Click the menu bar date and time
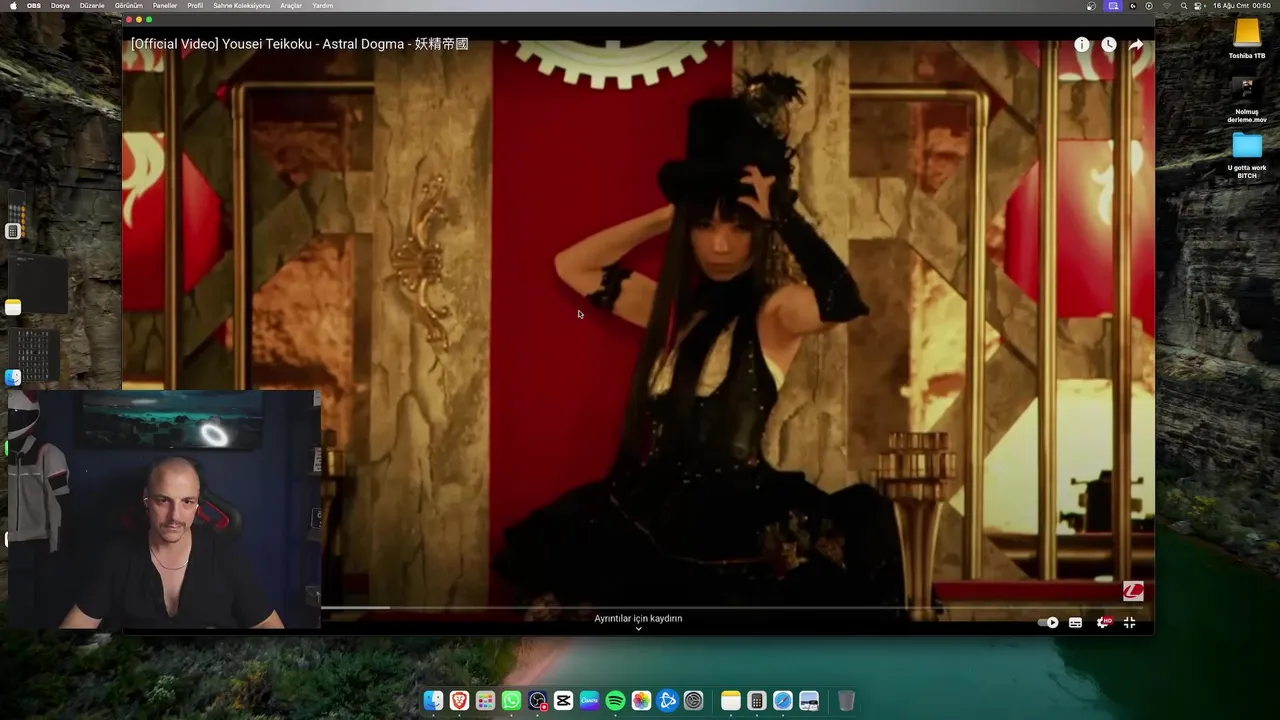 pyautogui.click(x=1242, y=6)
